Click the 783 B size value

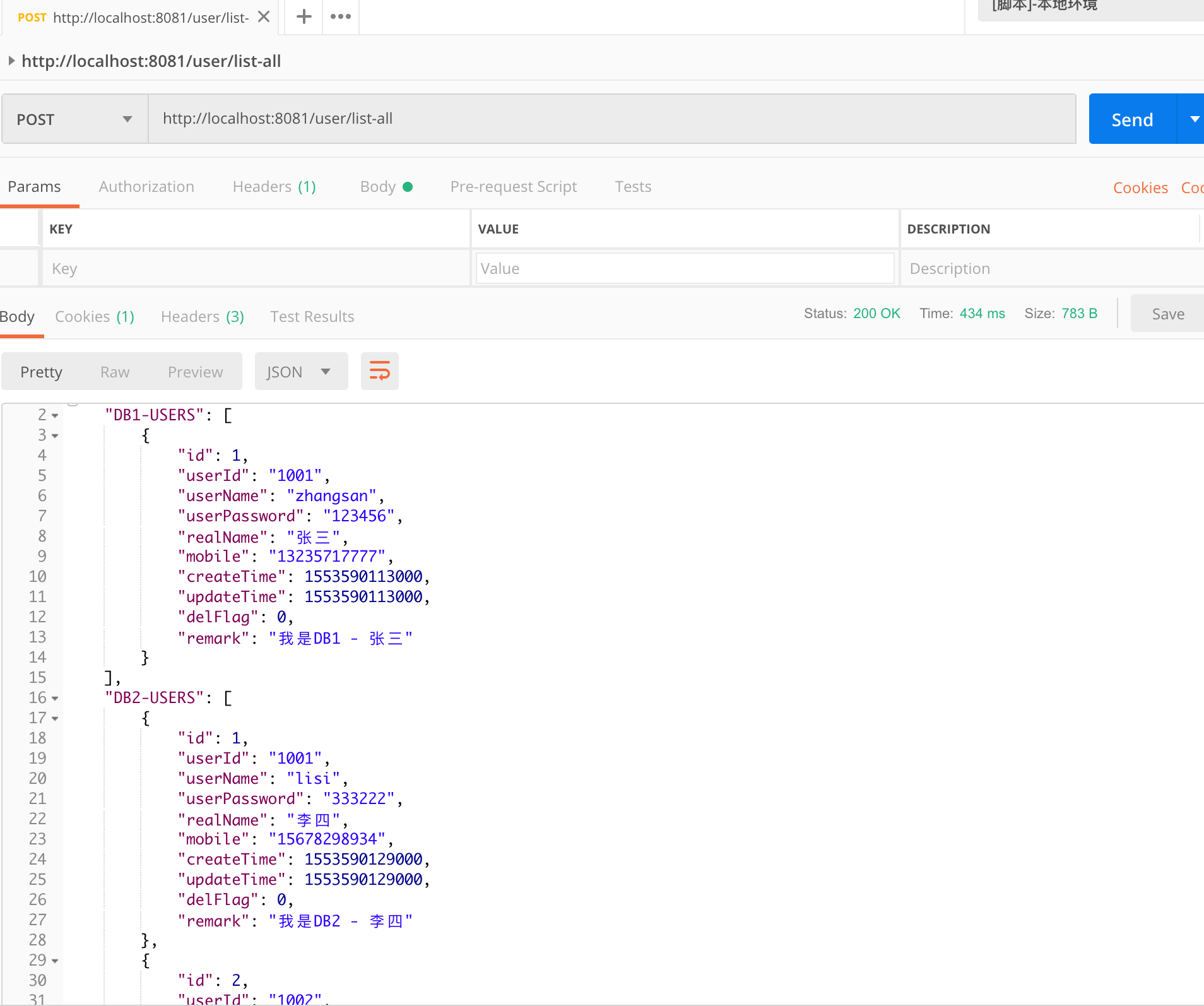point(1079,314)
